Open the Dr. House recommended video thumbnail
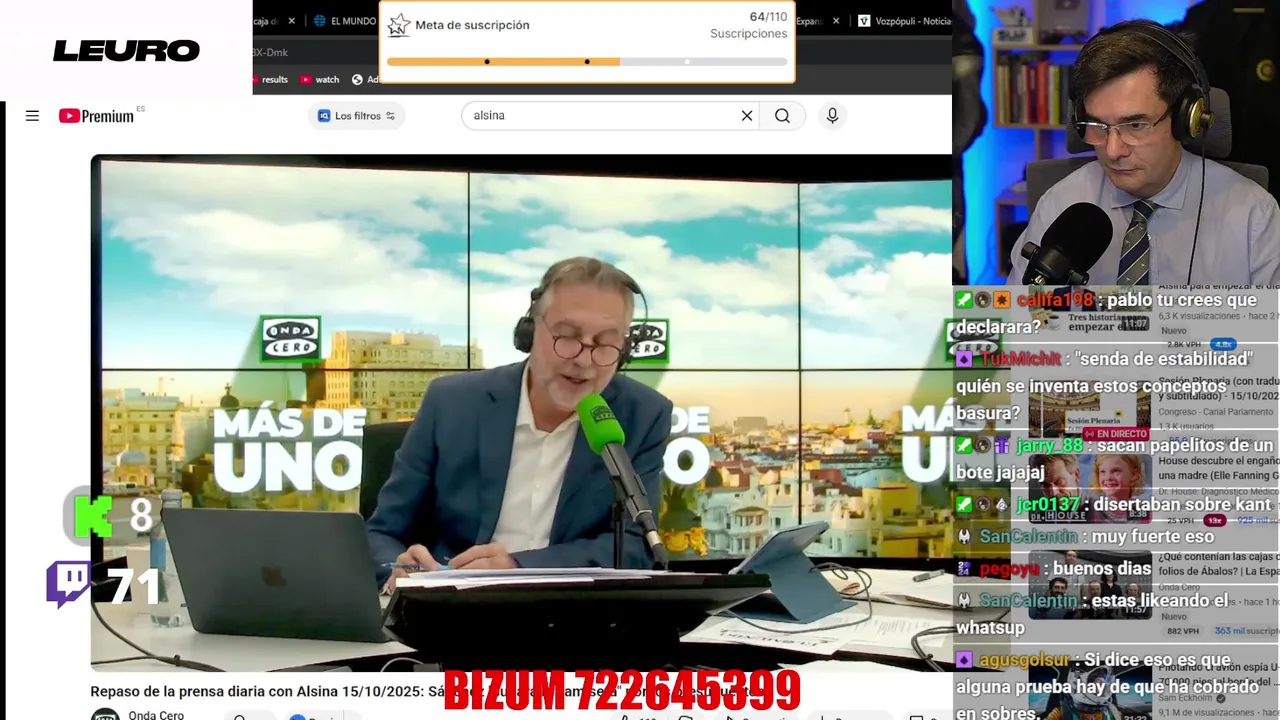This screenshot has height=720, width=1280. [x=1089, y=488]
